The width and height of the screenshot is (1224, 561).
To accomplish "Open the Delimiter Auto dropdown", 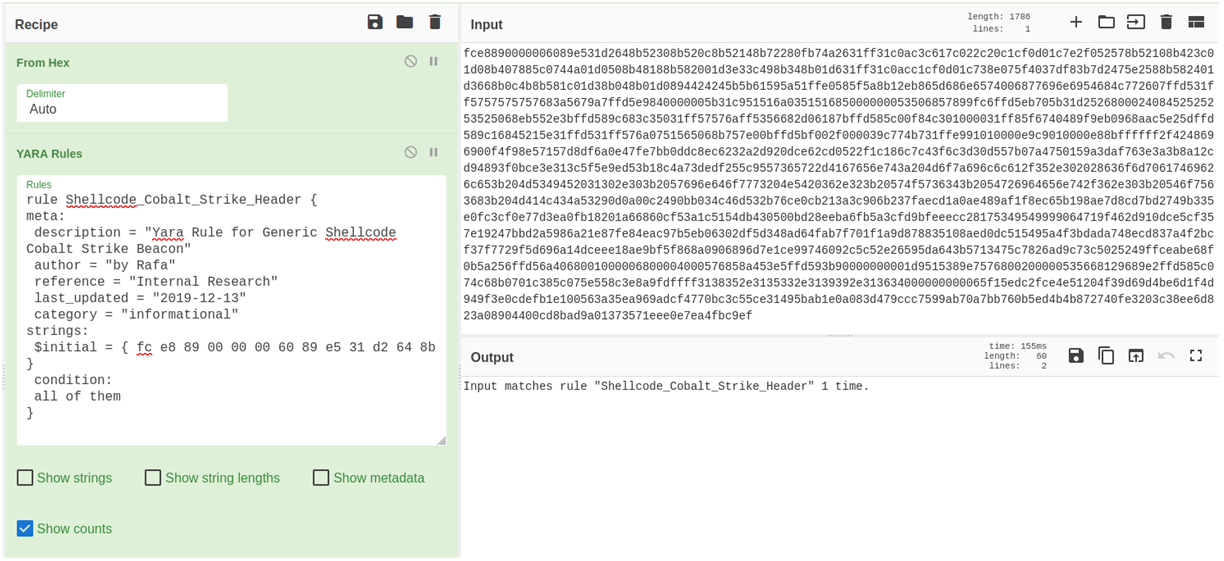I will click(122, 102).
